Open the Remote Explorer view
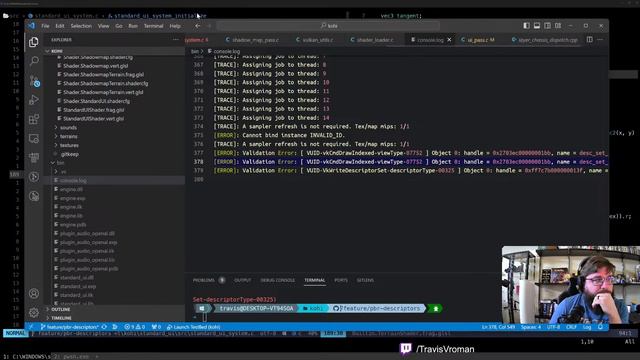Screen dimensions: 640x360 [34, 138]
